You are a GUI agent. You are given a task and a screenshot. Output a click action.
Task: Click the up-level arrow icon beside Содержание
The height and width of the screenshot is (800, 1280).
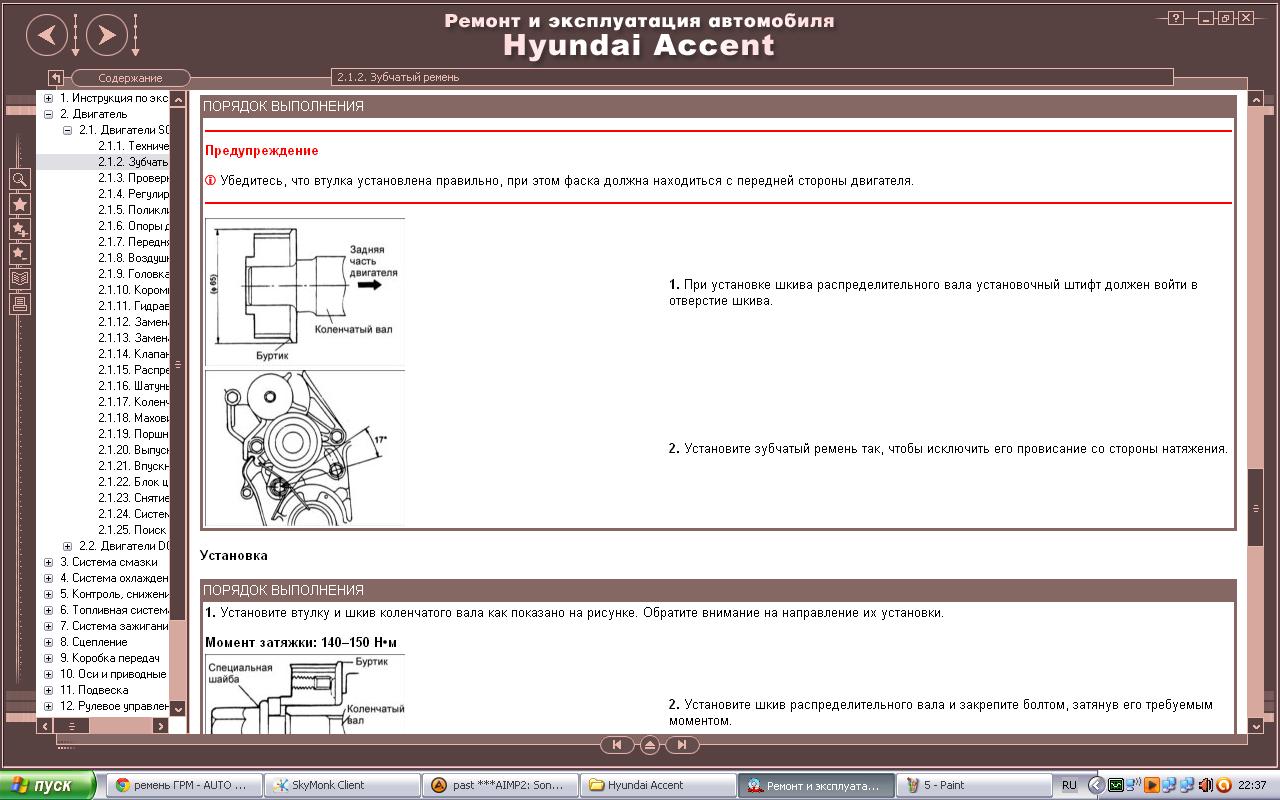coord(56,78)
